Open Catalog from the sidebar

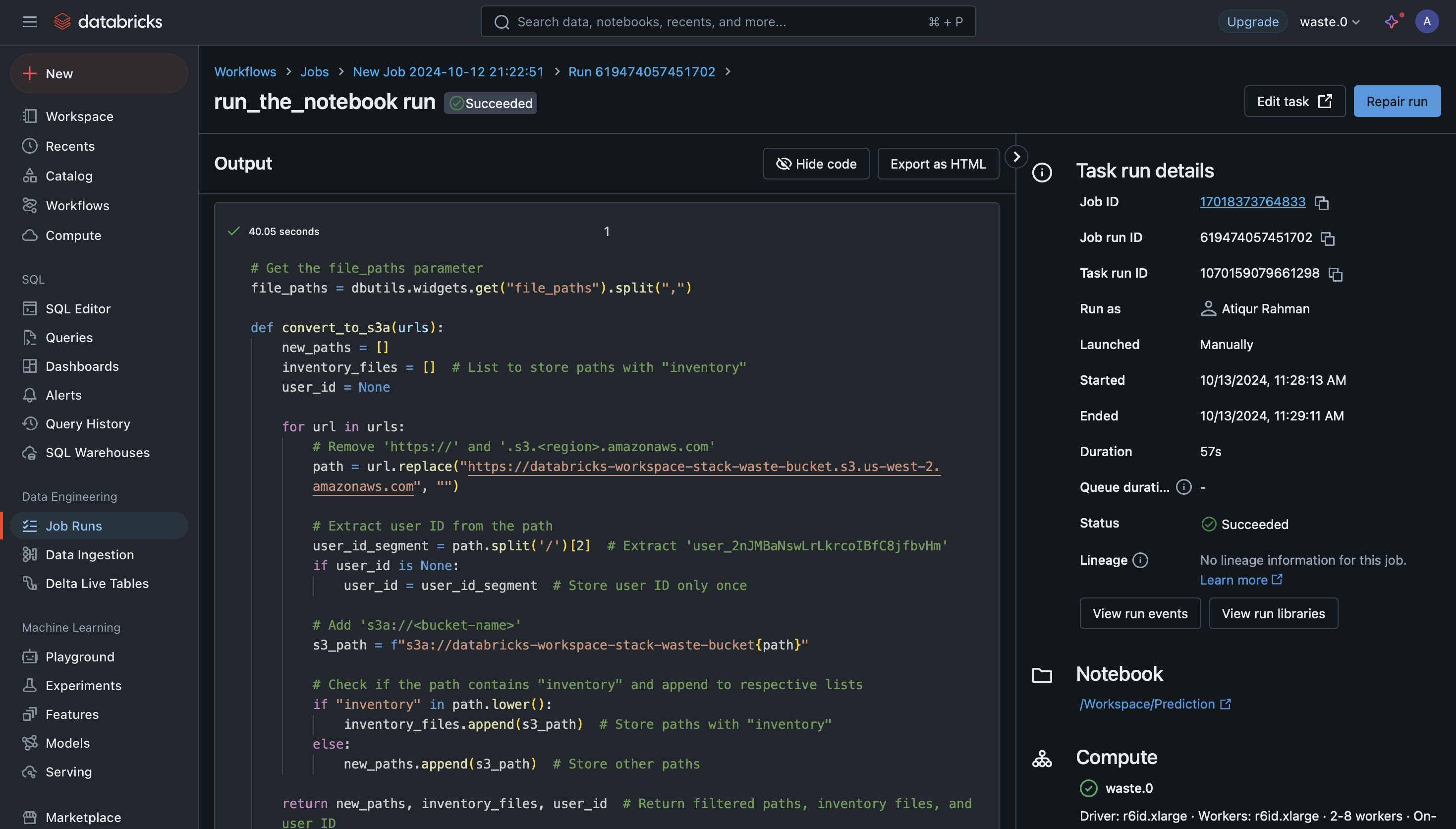tap(69, 176)
